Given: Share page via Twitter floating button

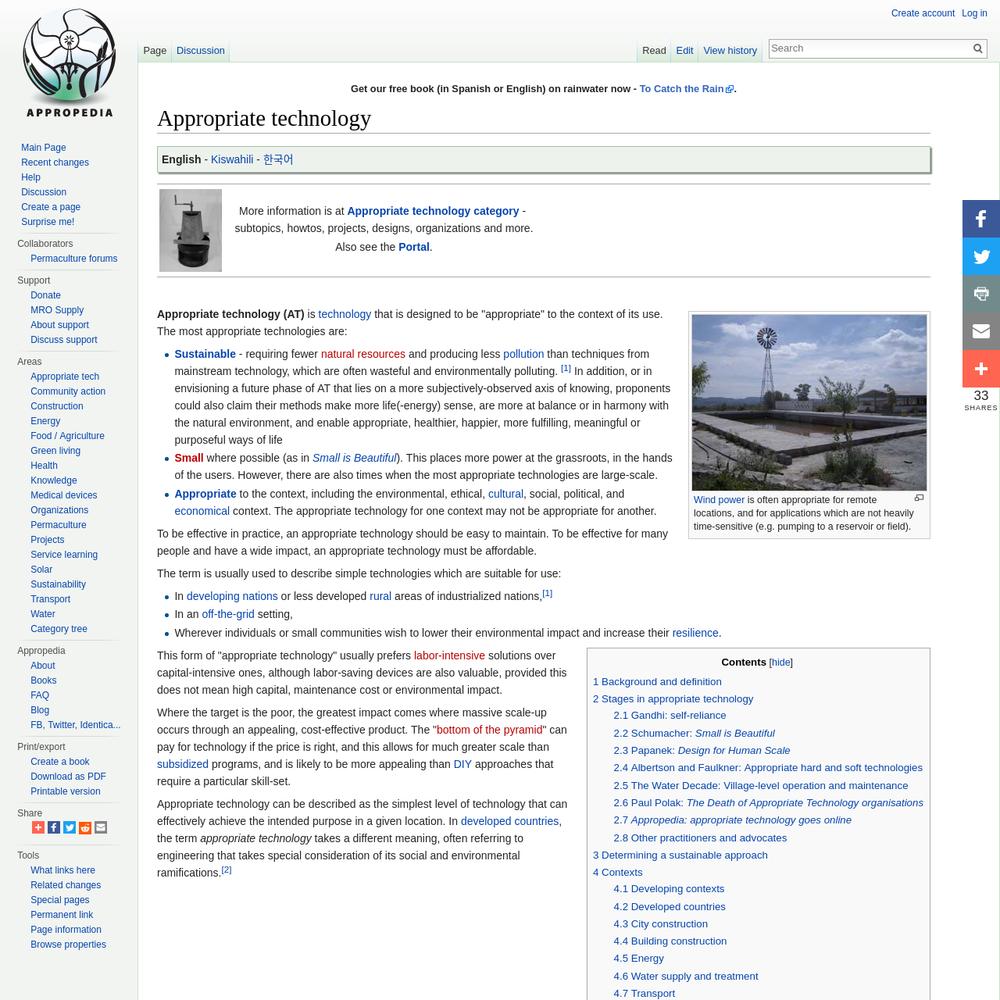Looking at the screenshot, I should point(981,256).
